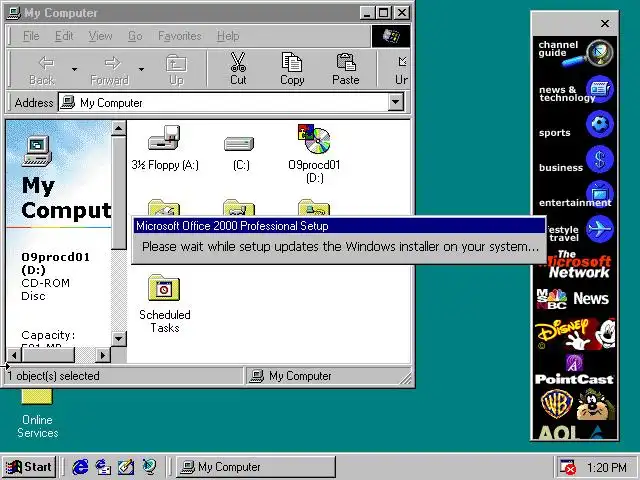Open the Favorites menu

(180, 36)
